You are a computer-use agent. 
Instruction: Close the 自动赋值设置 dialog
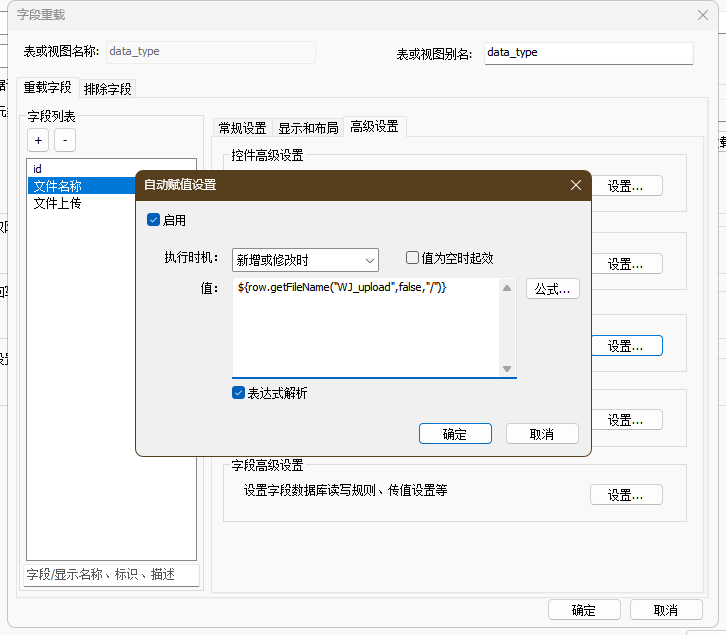(575, 185)
